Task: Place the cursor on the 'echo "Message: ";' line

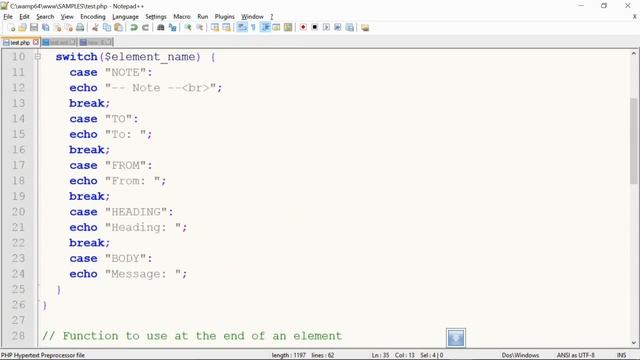Action: (x=128, y=274)
